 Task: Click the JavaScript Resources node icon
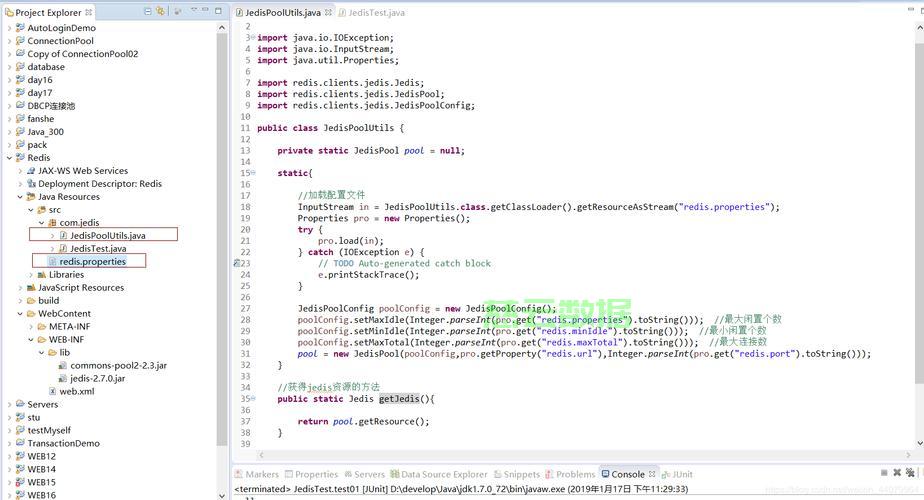coord(31,287)
